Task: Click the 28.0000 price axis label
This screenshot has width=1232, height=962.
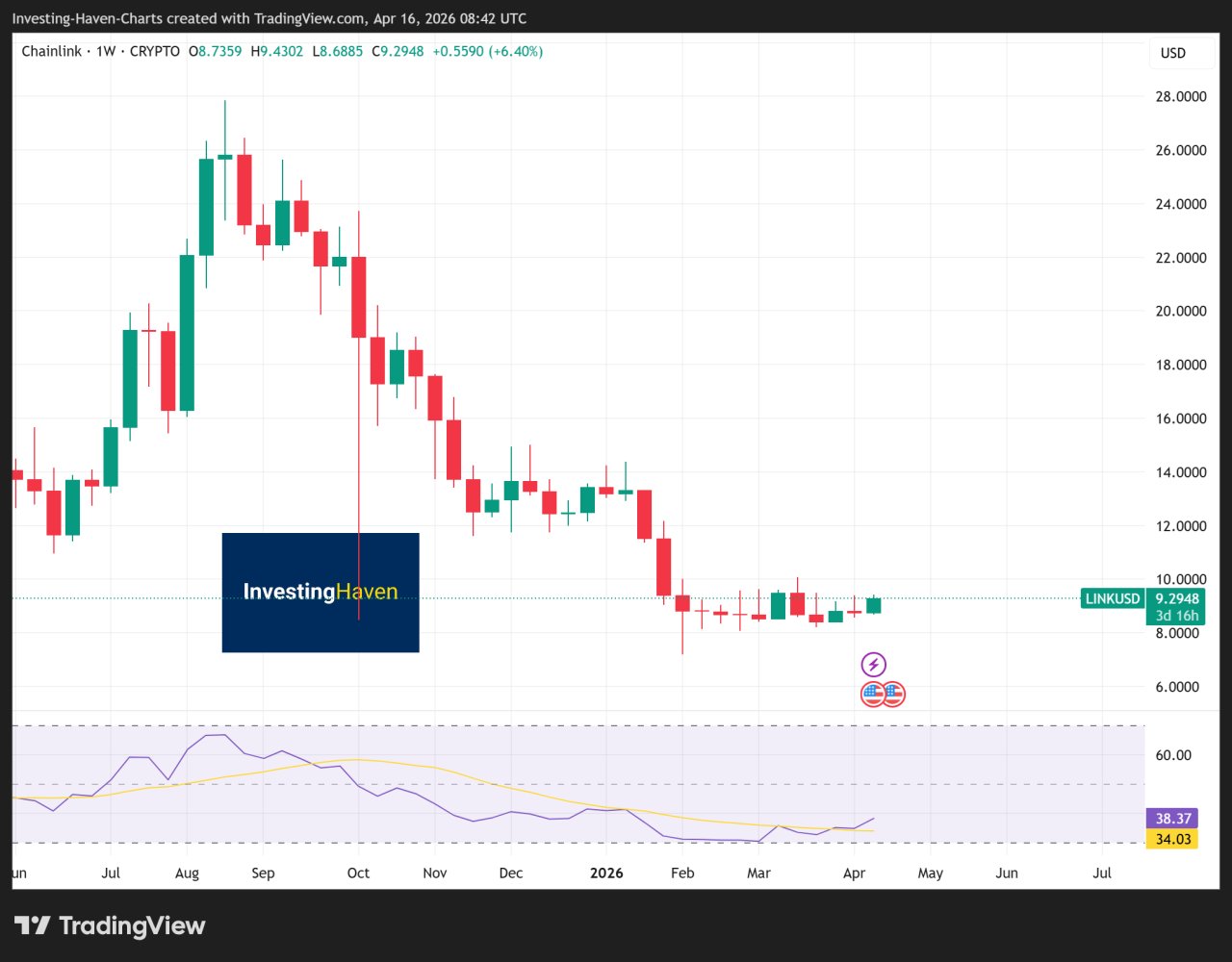Action: point(1182,96)
